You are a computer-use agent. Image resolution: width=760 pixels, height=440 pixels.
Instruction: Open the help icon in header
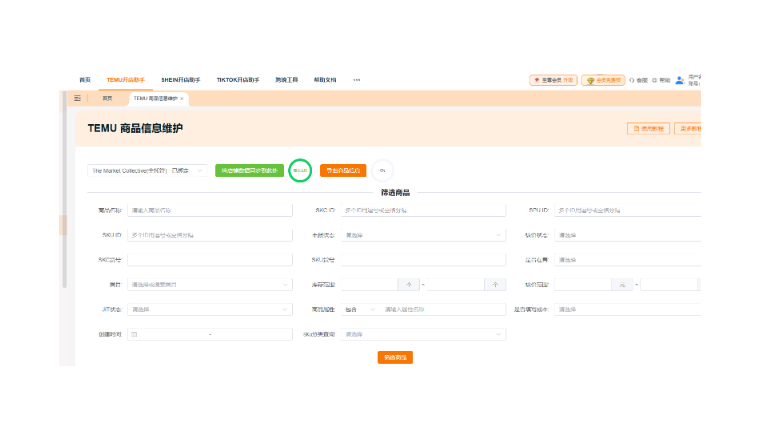(654, 80)
